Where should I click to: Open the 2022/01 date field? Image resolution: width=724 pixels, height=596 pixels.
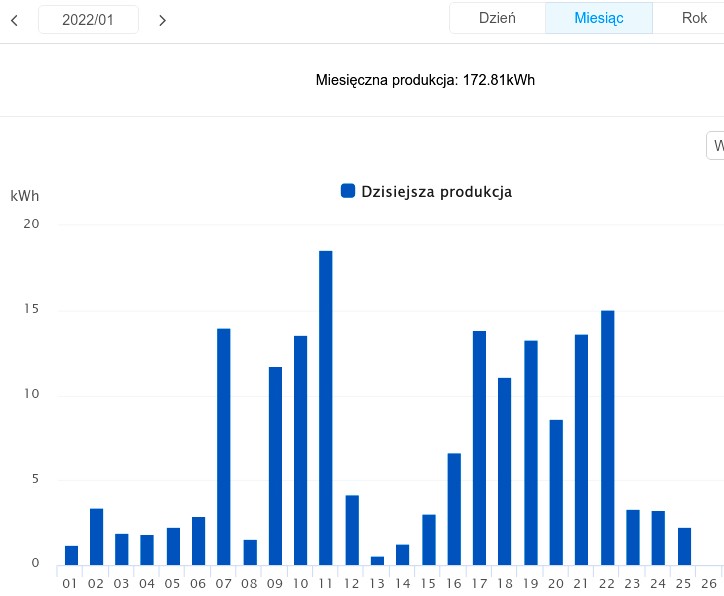click(x=88, y=20)
